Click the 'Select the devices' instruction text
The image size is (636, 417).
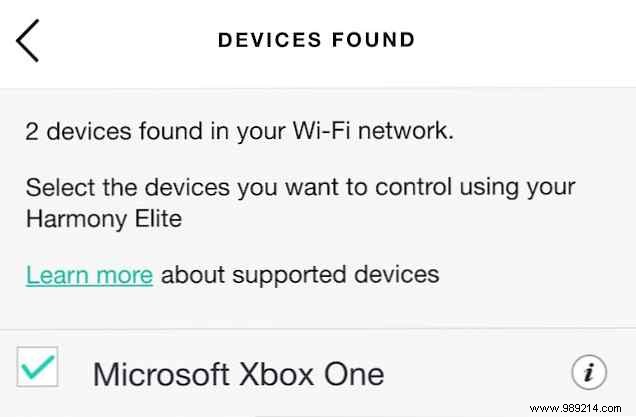[300, 188]
